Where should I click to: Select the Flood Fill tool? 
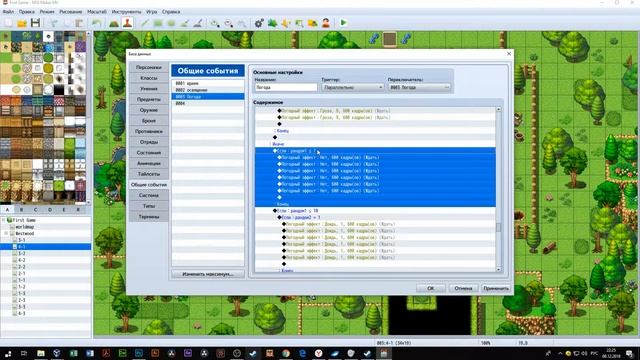tap(184, 23)
